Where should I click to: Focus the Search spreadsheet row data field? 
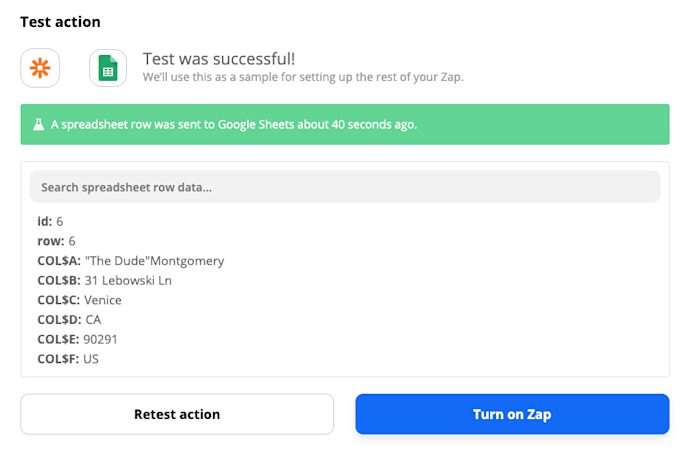click(x=344, y=187)
